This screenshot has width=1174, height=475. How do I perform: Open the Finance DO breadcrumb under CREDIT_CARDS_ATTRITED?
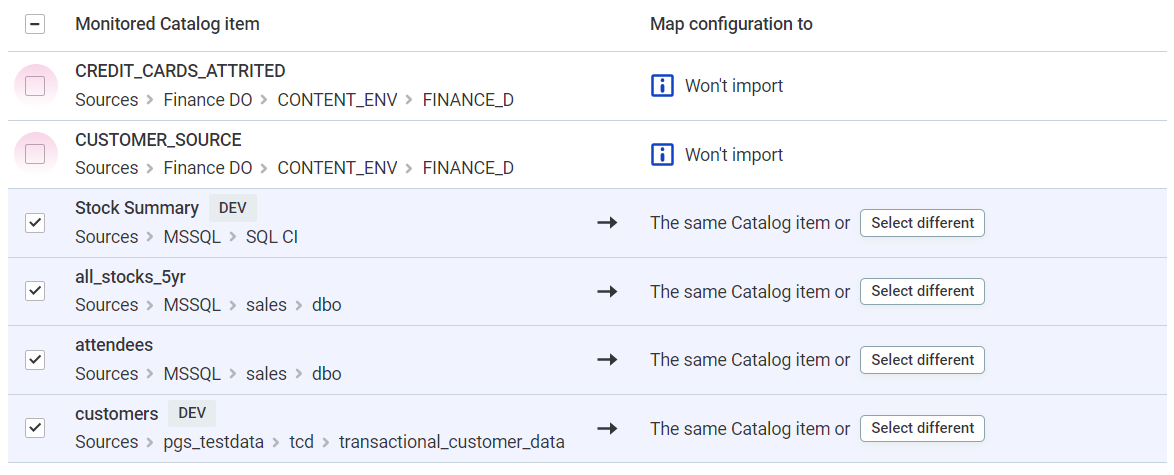click(x=208, y=100)
